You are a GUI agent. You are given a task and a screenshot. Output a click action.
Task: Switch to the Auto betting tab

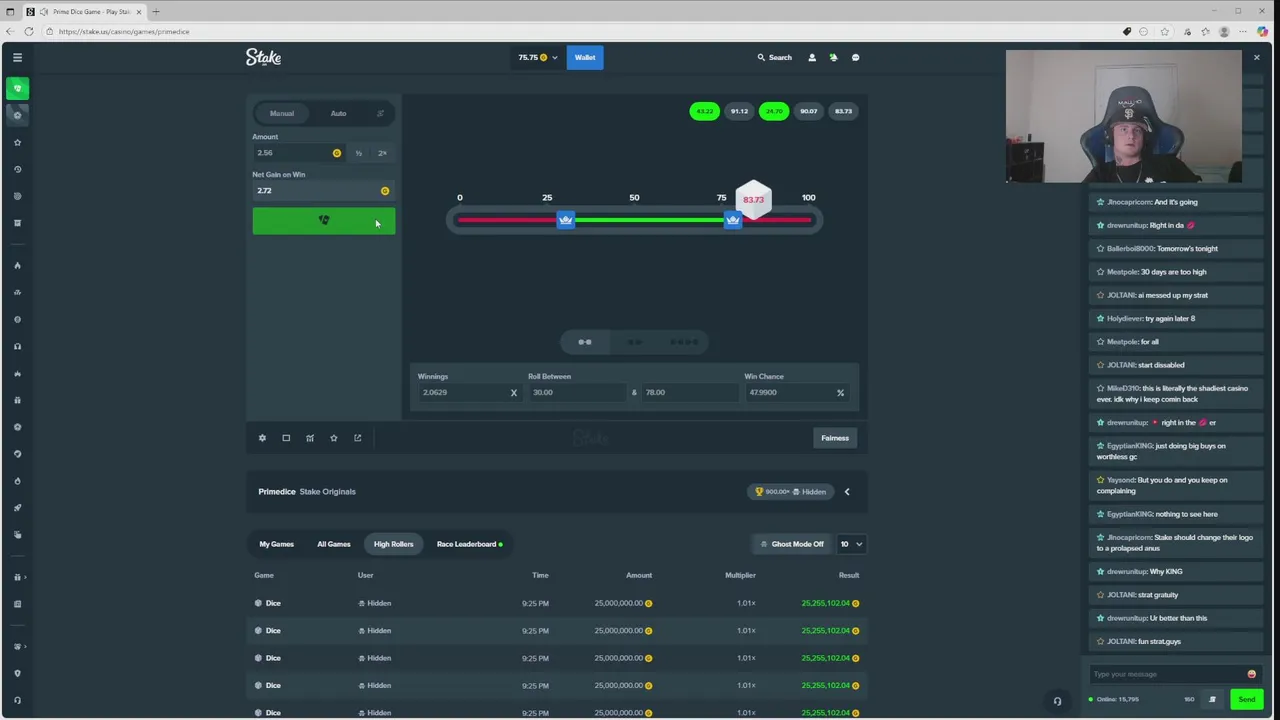[338, 113]
